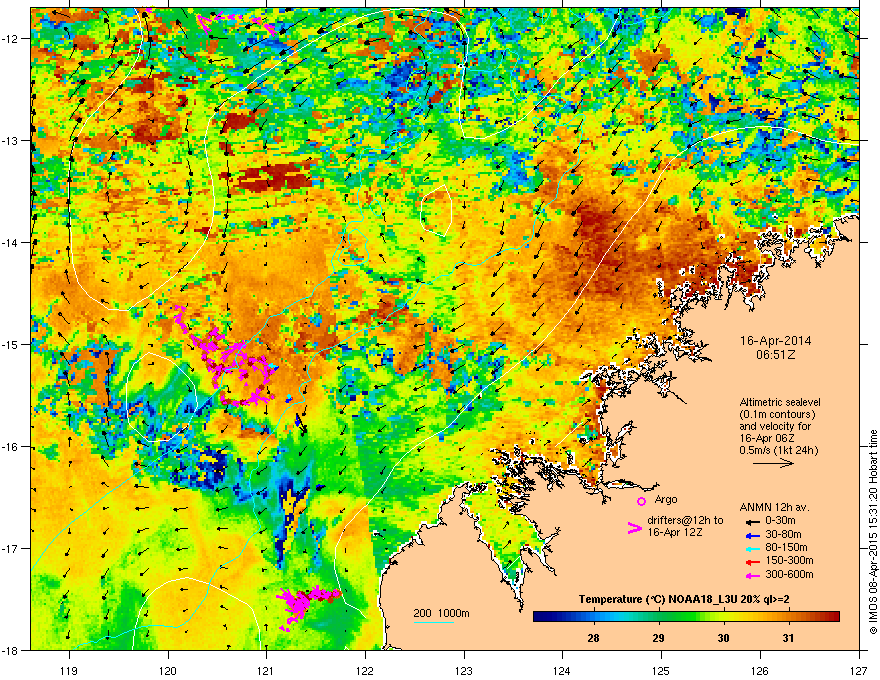The width and height of the screenshot is (880, 680).
Task: Click the longitude axis label '121'
Action: tap(267, 670)
